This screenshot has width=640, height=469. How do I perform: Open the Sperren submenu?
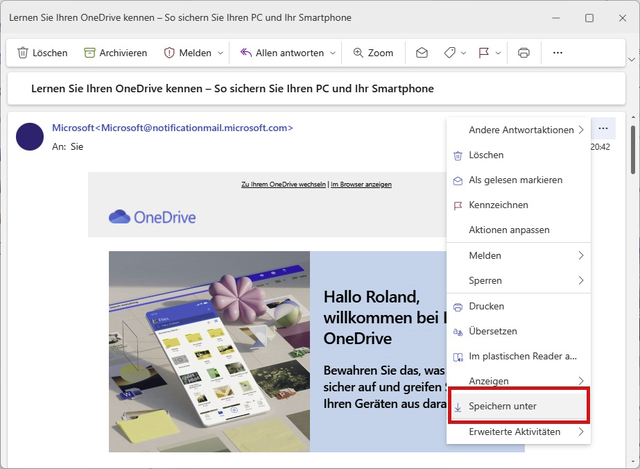pyautogui.click(x=519, y=280)
